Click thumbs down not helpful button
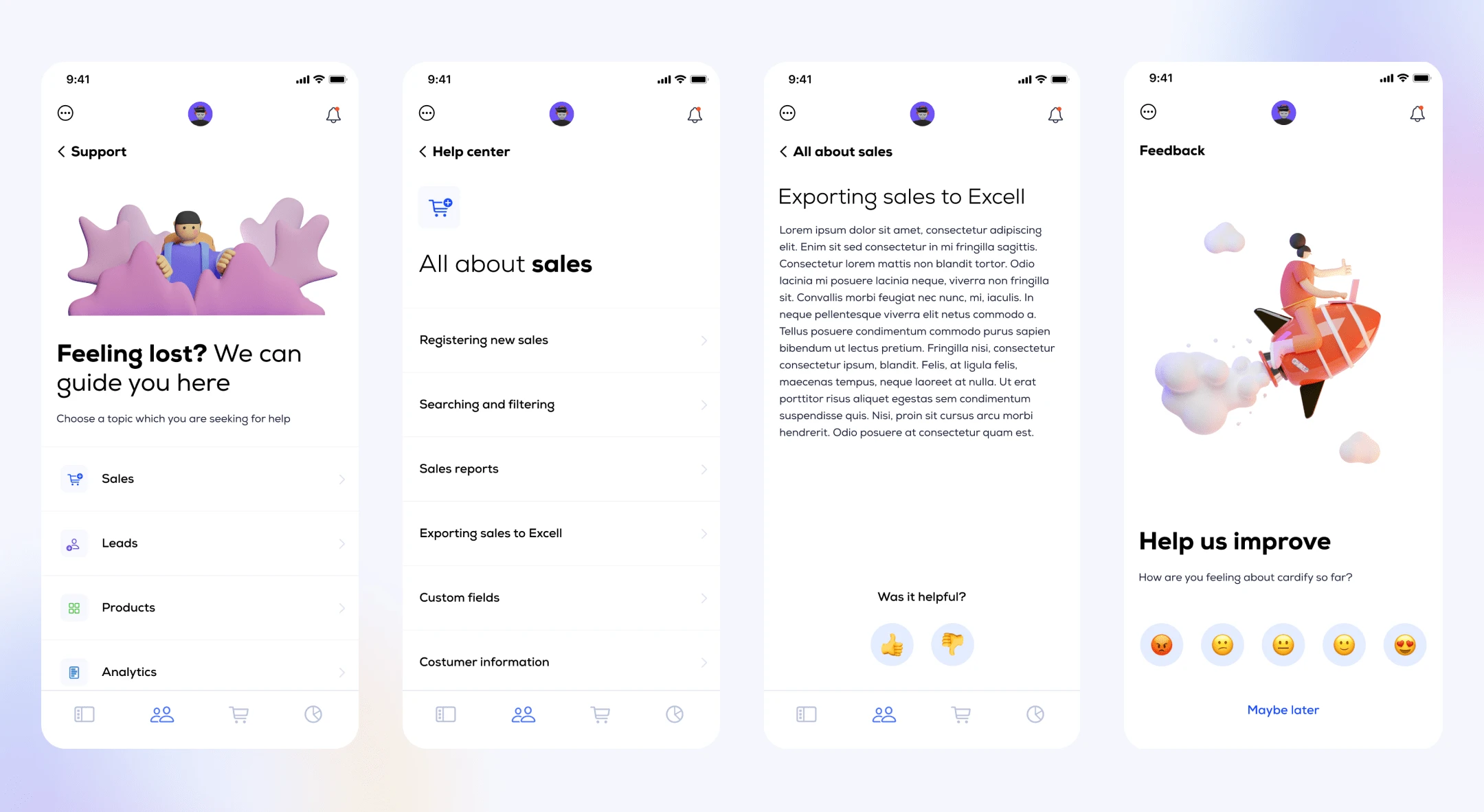Image resolution: width=1484 pixels, height=812 pixels. point(951,644)
